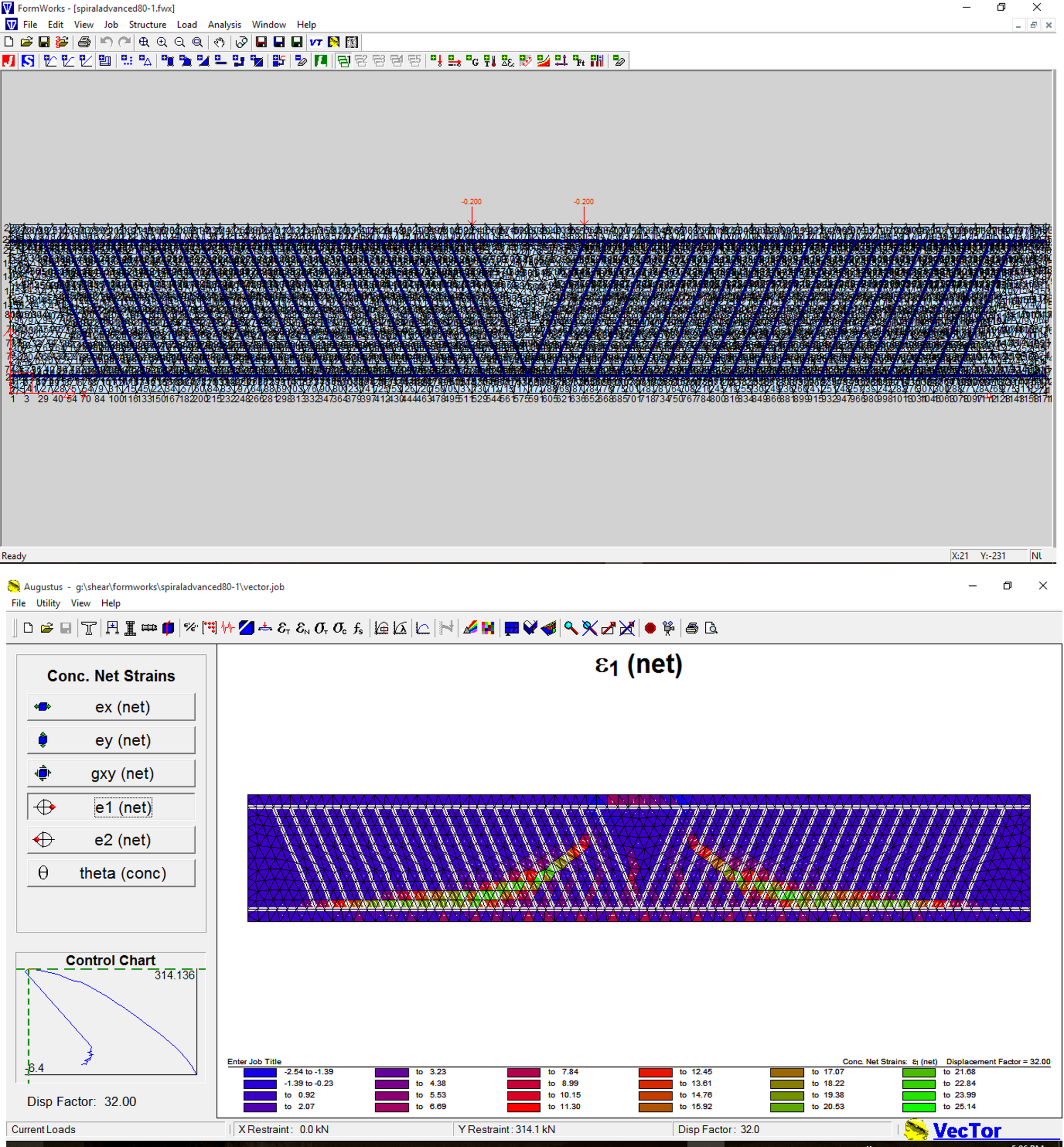Image resolution: width=1064 pixels, height=1147 pixels.
Task: Select the σc concrete stress icon
Action: (339, 628)
